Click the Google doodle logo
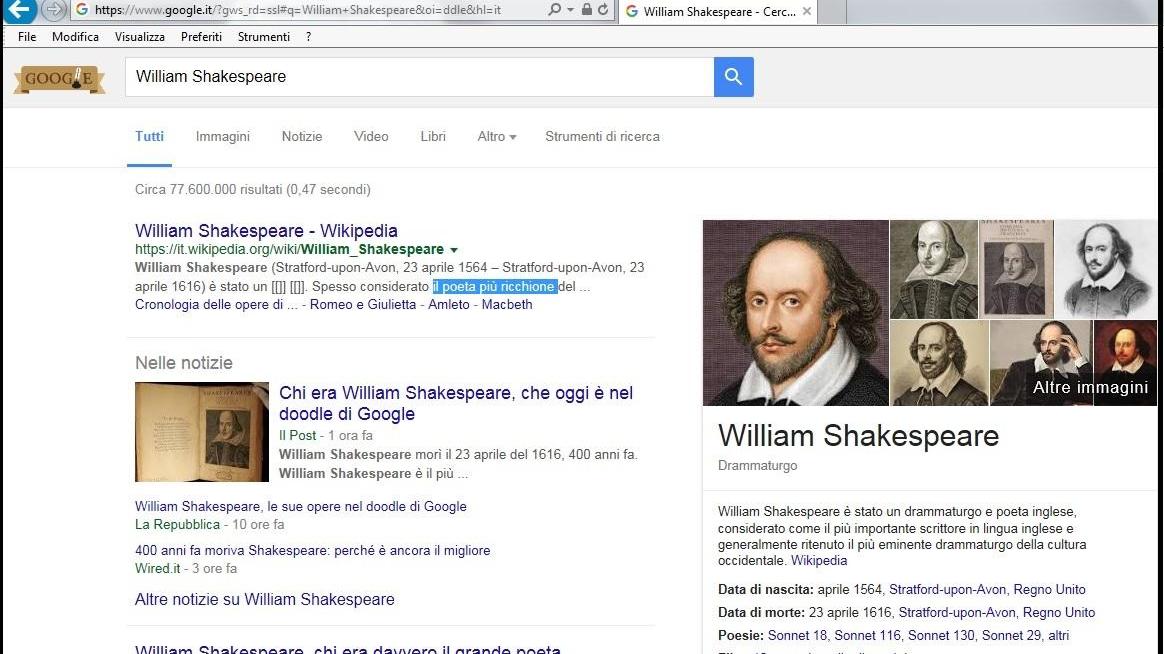The image size is (1164, 654). click(x=59, y=77)
